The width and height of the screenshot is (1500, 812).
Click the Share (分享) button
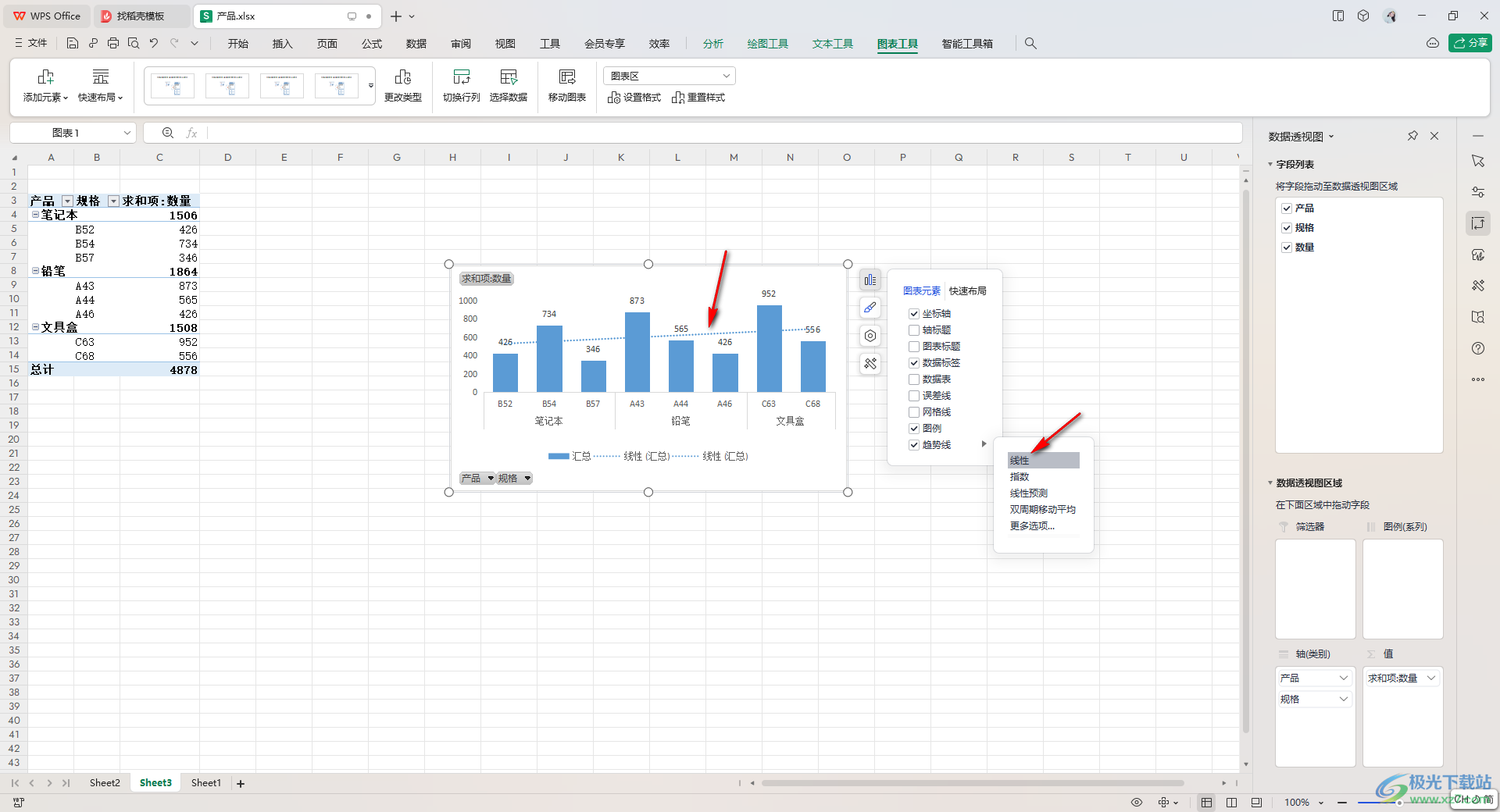click(1470, 43)
